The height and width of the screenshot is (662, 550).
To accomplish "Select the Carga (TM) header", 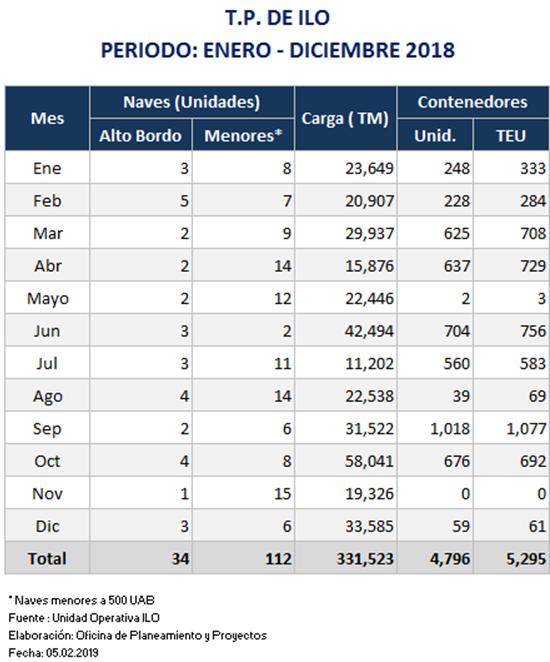I will click(345, 119).
